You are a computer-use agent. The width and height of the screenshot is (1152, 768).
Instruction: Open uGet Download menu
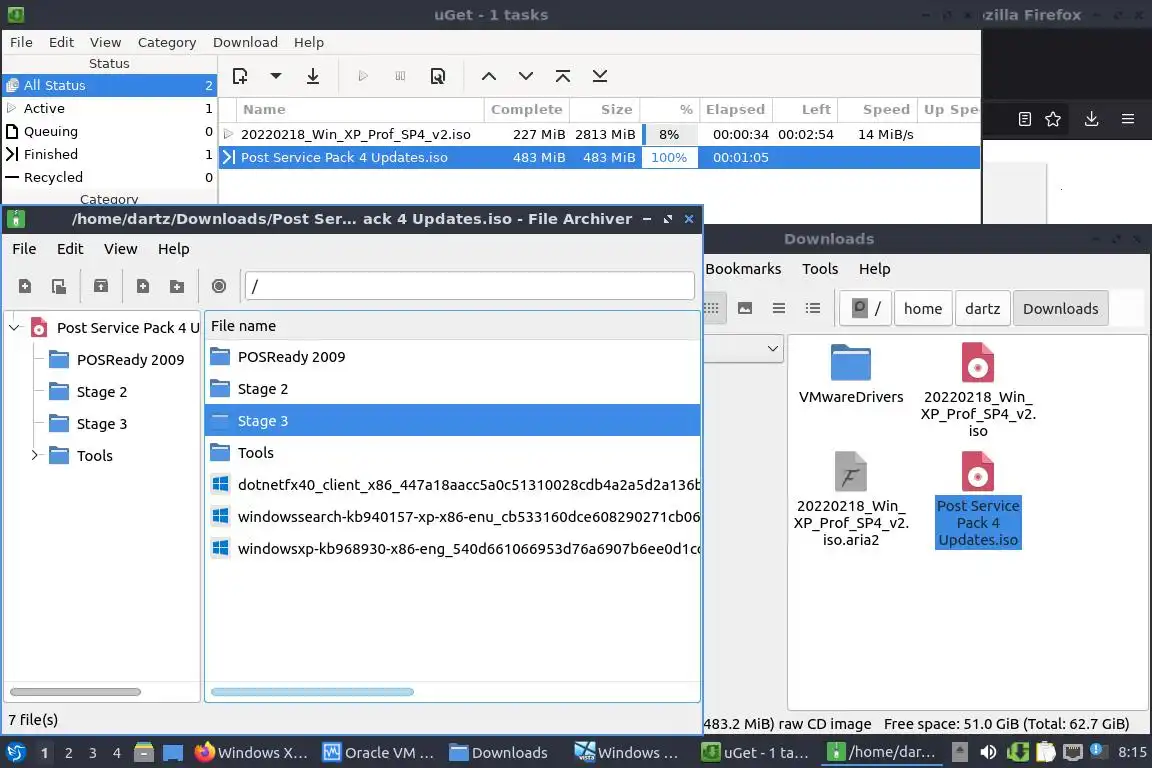245,43
